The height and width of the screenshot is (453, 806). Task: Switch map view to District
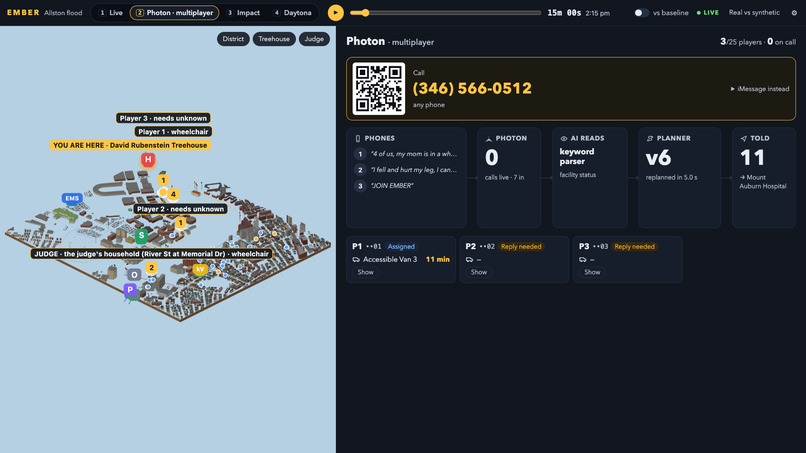(233, 39)
